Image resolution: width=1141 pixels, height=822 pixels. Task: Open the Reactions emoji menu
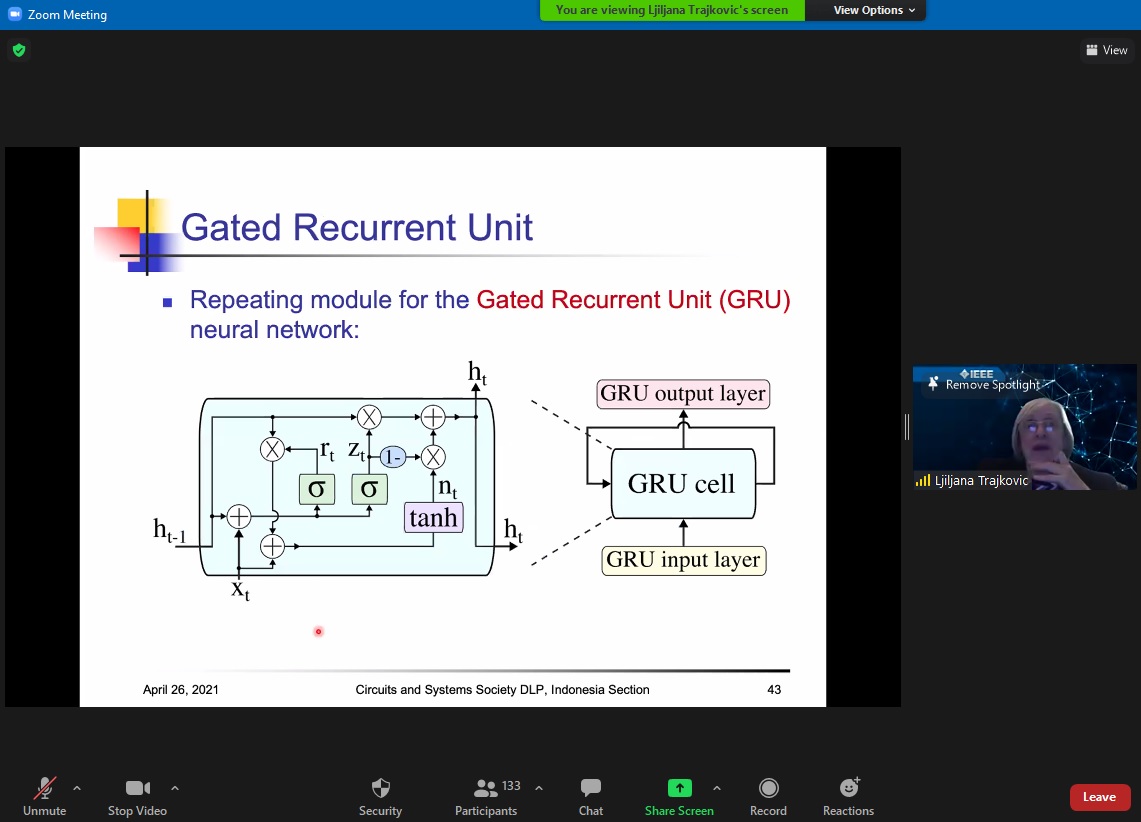(x=849, y=789)
